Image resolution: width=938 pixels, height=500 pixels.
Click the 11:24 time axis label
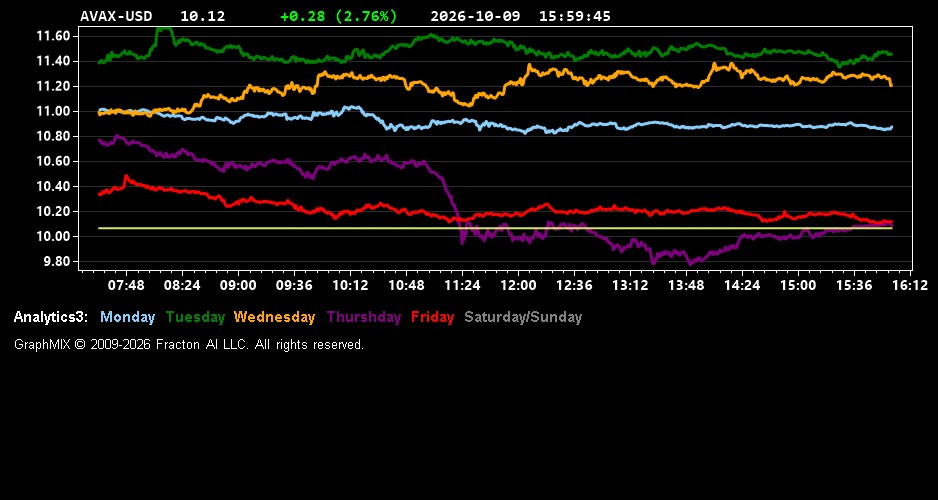(x=462, y=286)
